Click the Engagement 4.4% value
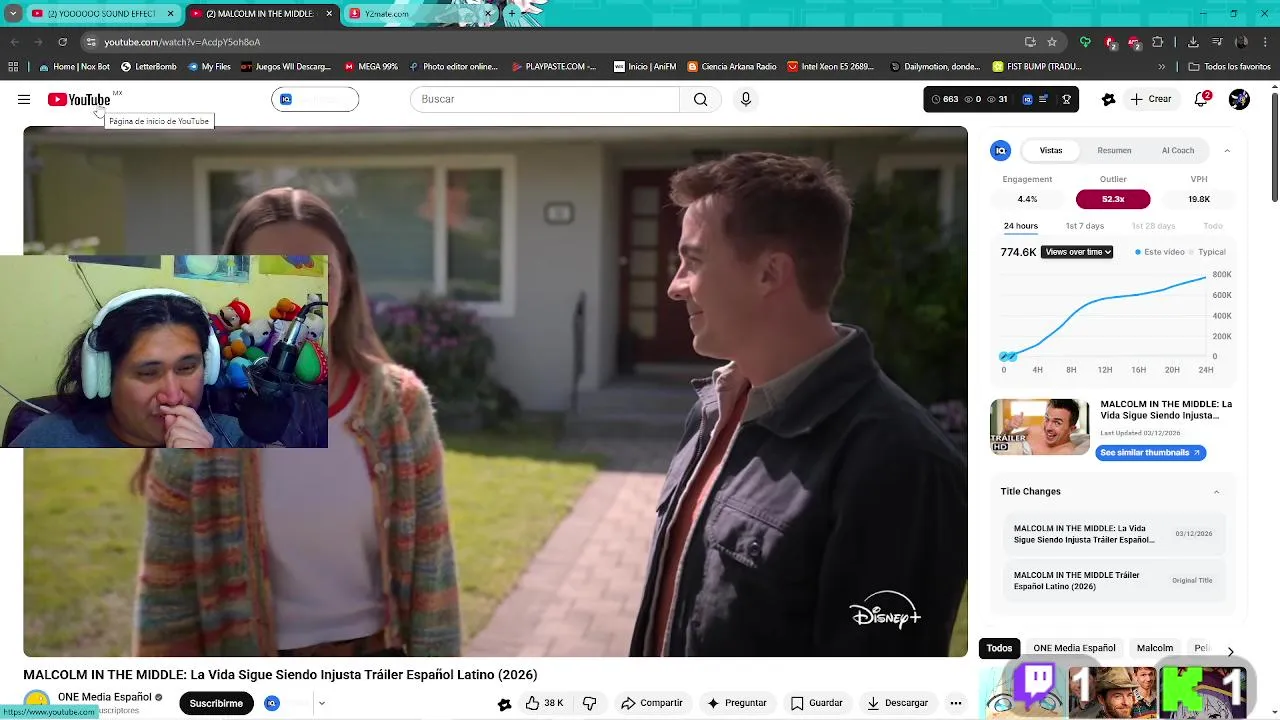This screenshot has height=720, width=1280. [1027, 199]
